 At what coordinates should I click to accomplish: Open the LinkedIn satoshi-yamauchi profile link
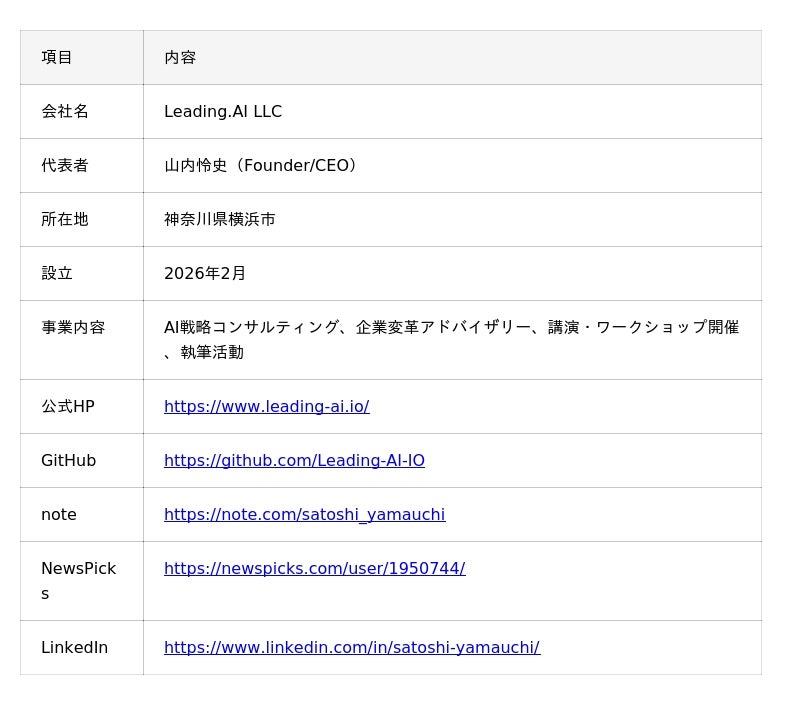pyautogui.click(x=351, y=647)
